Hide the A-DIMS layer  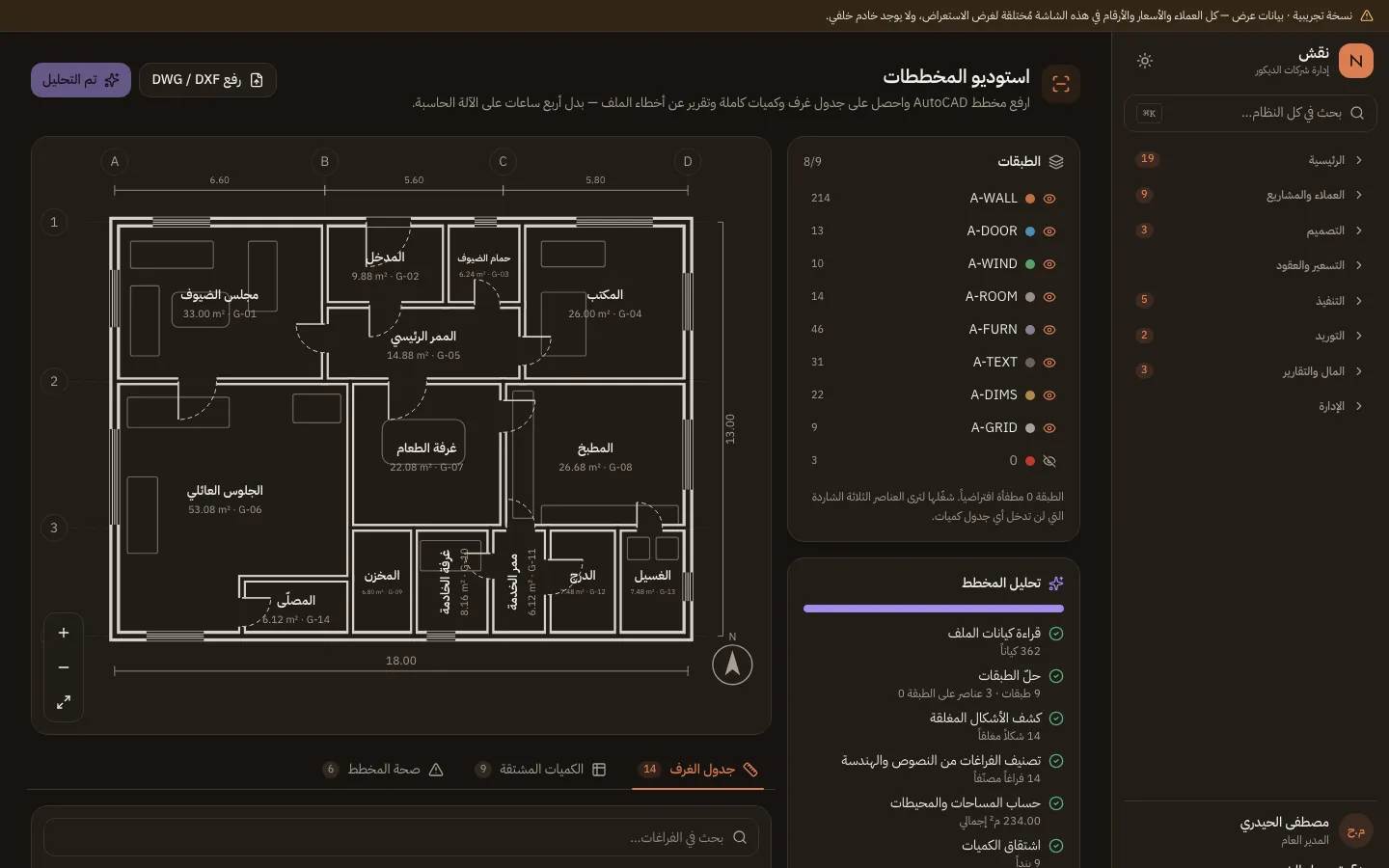[x=1049, y=395]
